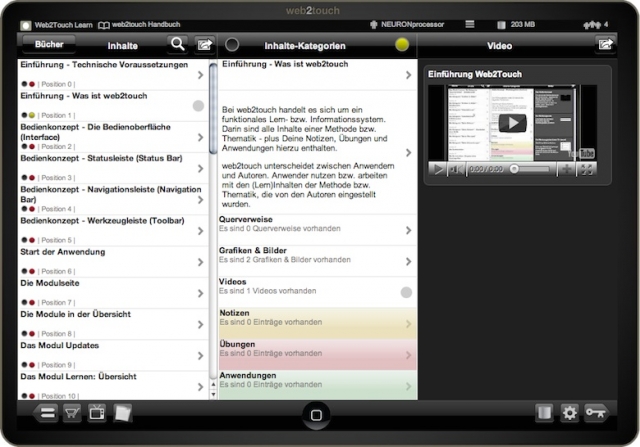This screenshot has height=447, width=640.
Task: Select Das Modul Updates entry
Action: click(113, 355)
